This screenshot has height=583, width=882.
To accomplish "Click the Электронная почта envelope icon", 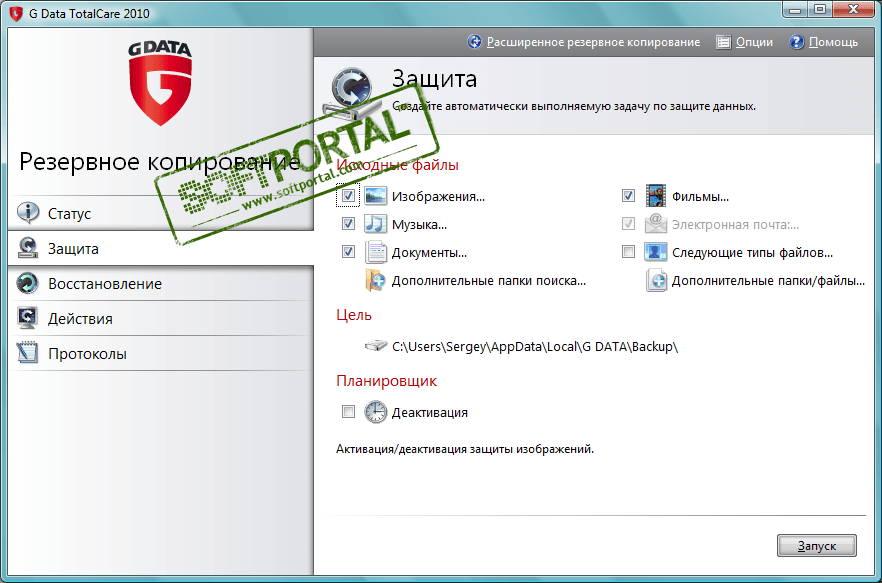I will coord(656,224).
